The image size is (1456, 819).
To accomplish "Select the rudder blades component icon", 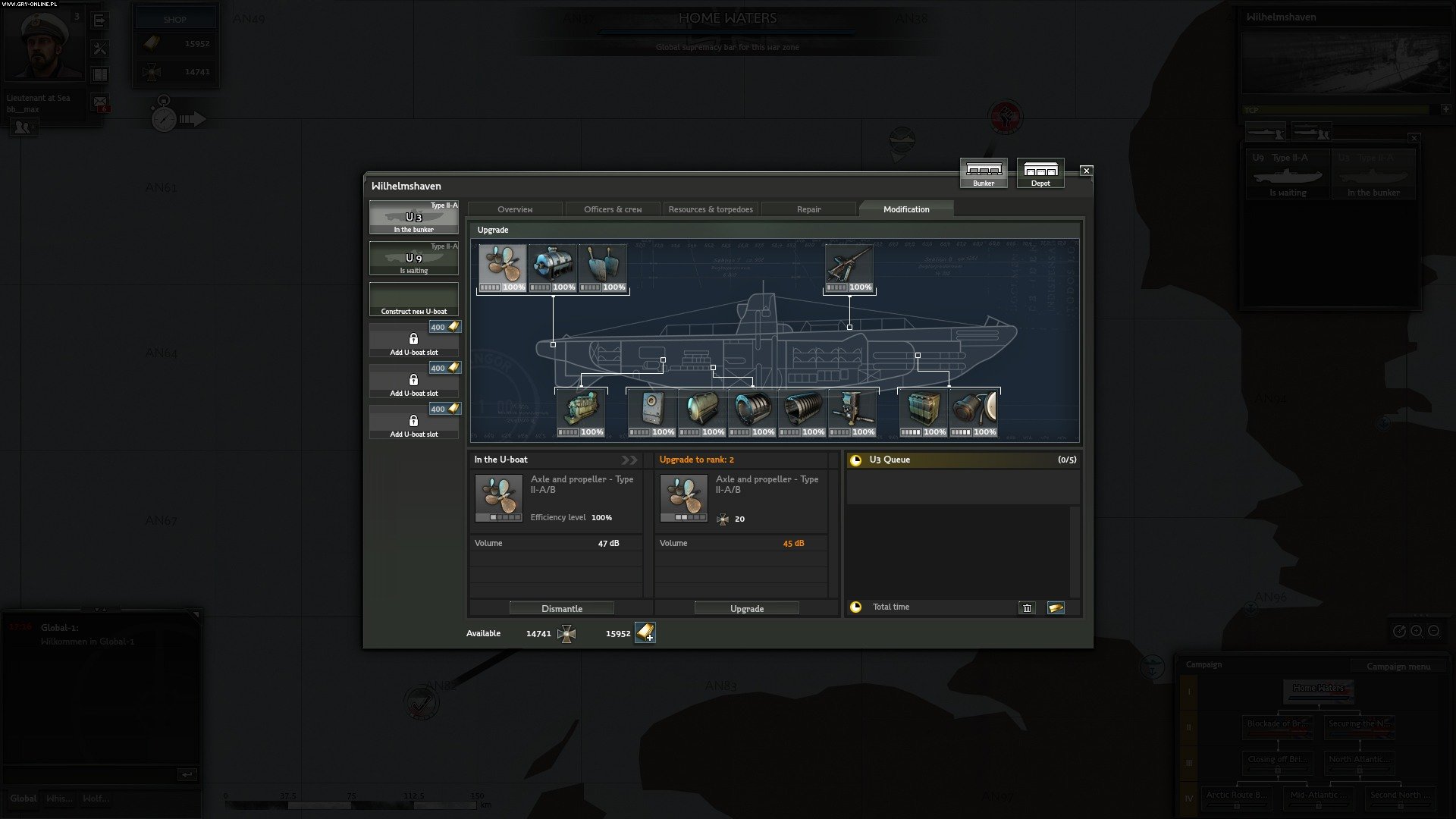I will (x=602, y=268).
